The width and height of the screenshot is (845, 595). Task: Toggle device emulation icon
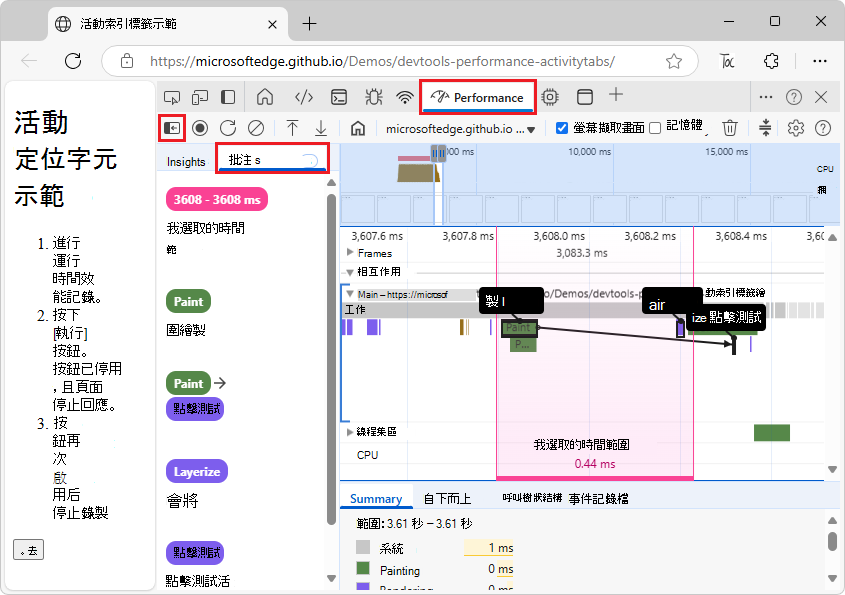[200, 98]
